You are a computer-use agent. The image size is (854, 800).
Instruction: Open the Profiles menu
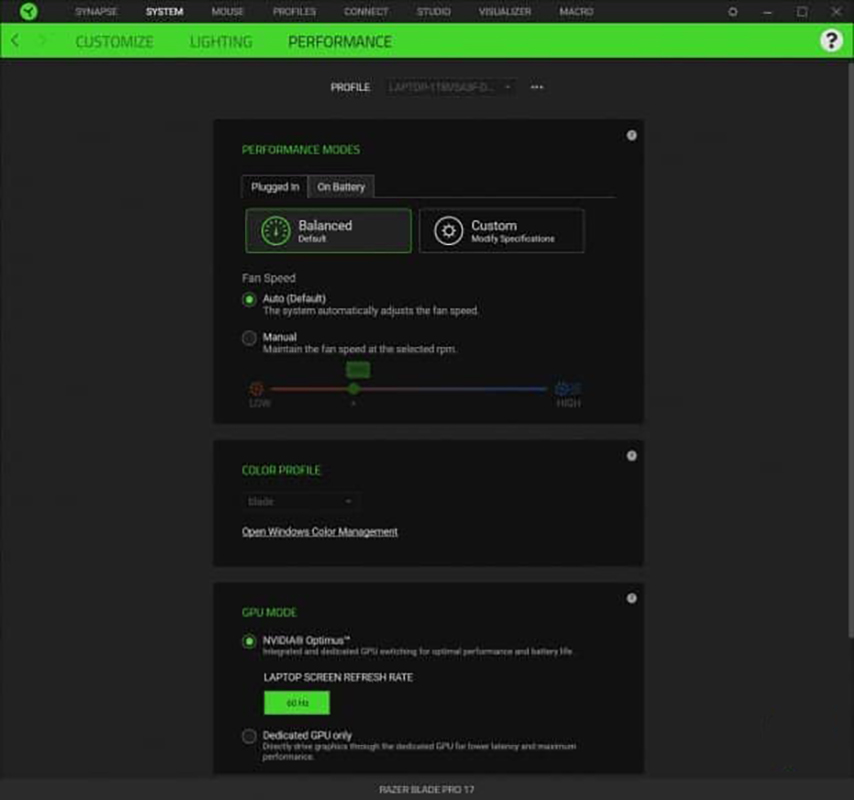294,11
